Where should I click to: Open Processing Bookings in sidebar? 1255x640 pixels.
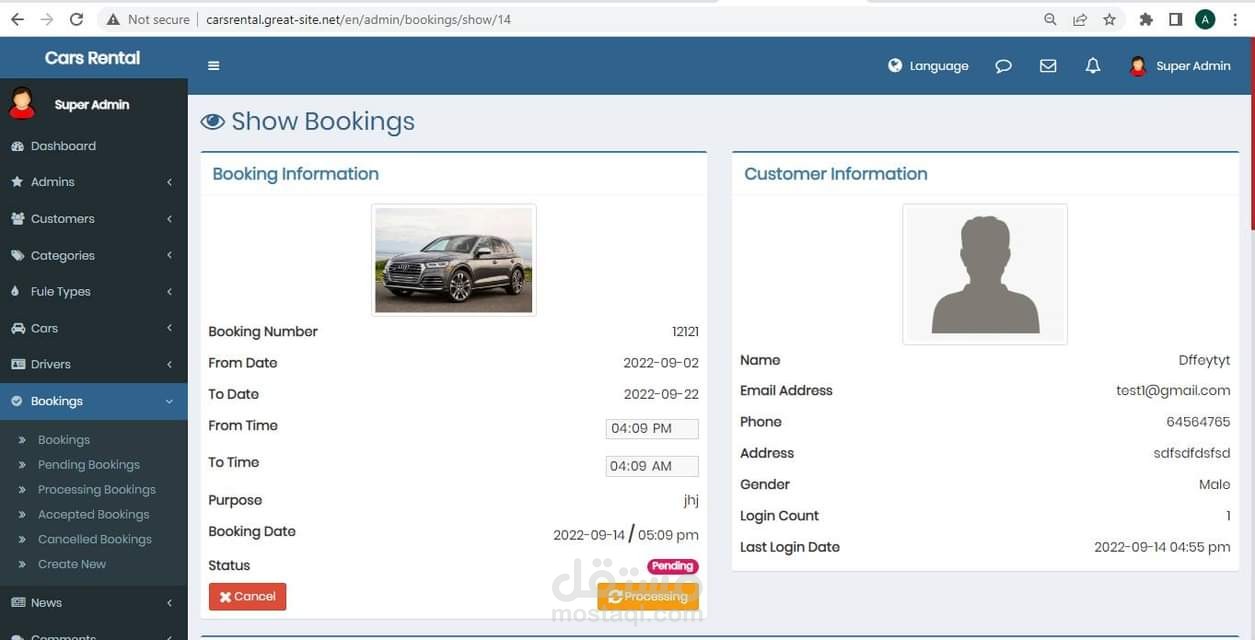[x=97, y=490]
